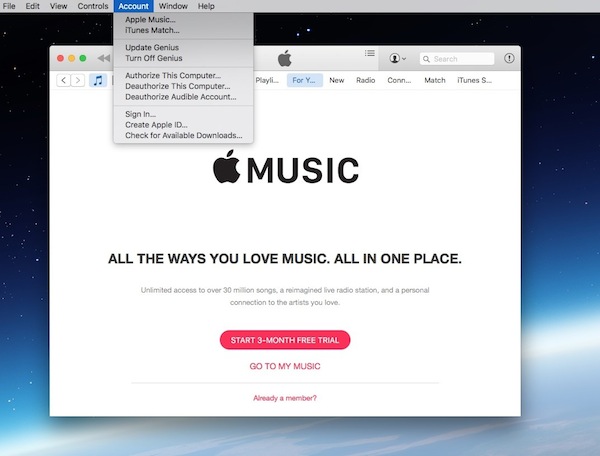
Task: Click the alert exclamation icon
Action: [x=509, y=58]
